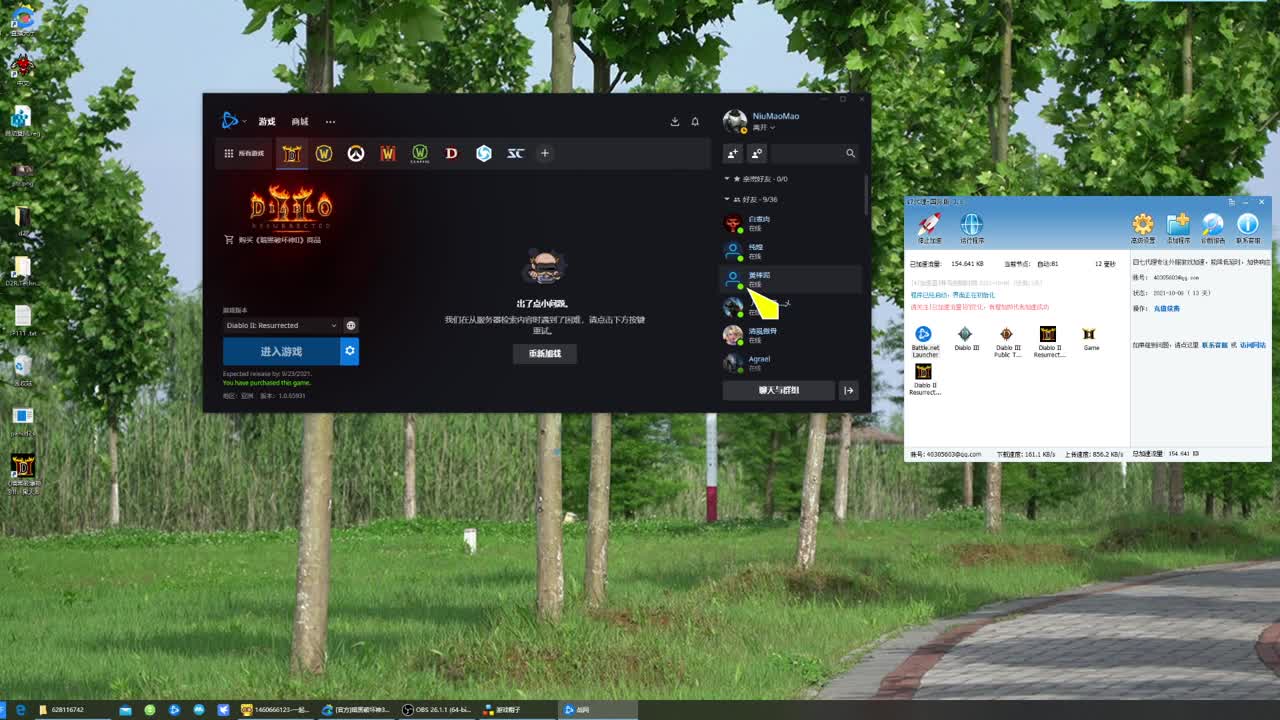Click the friend management gear icon

(757, 153)
